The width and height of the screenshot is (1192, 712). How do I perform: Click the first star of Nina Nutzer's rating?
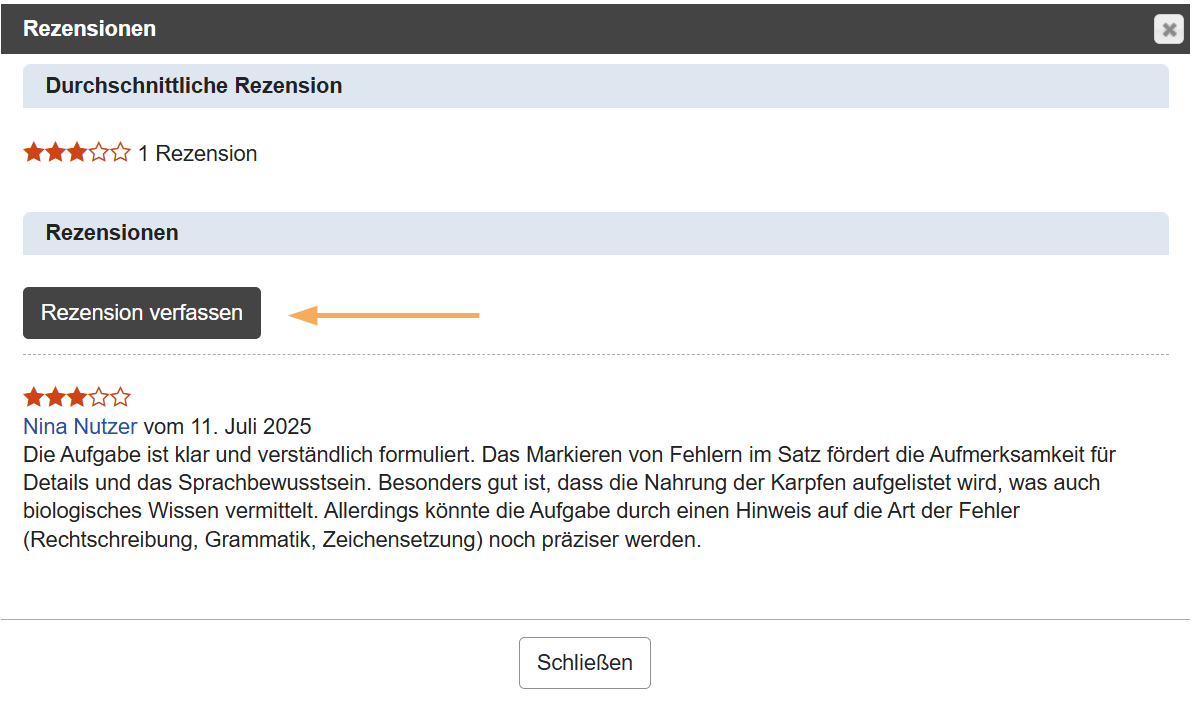coord(33,397)
